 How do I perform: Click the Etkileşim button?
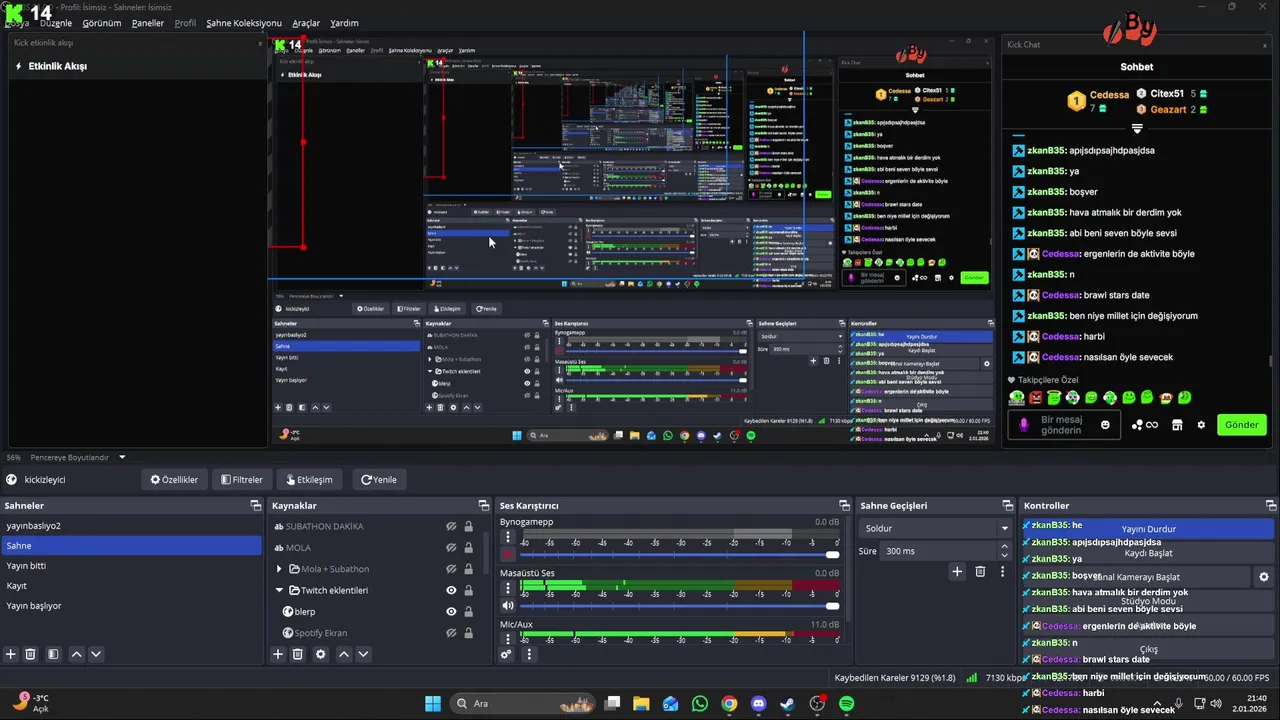310,480
